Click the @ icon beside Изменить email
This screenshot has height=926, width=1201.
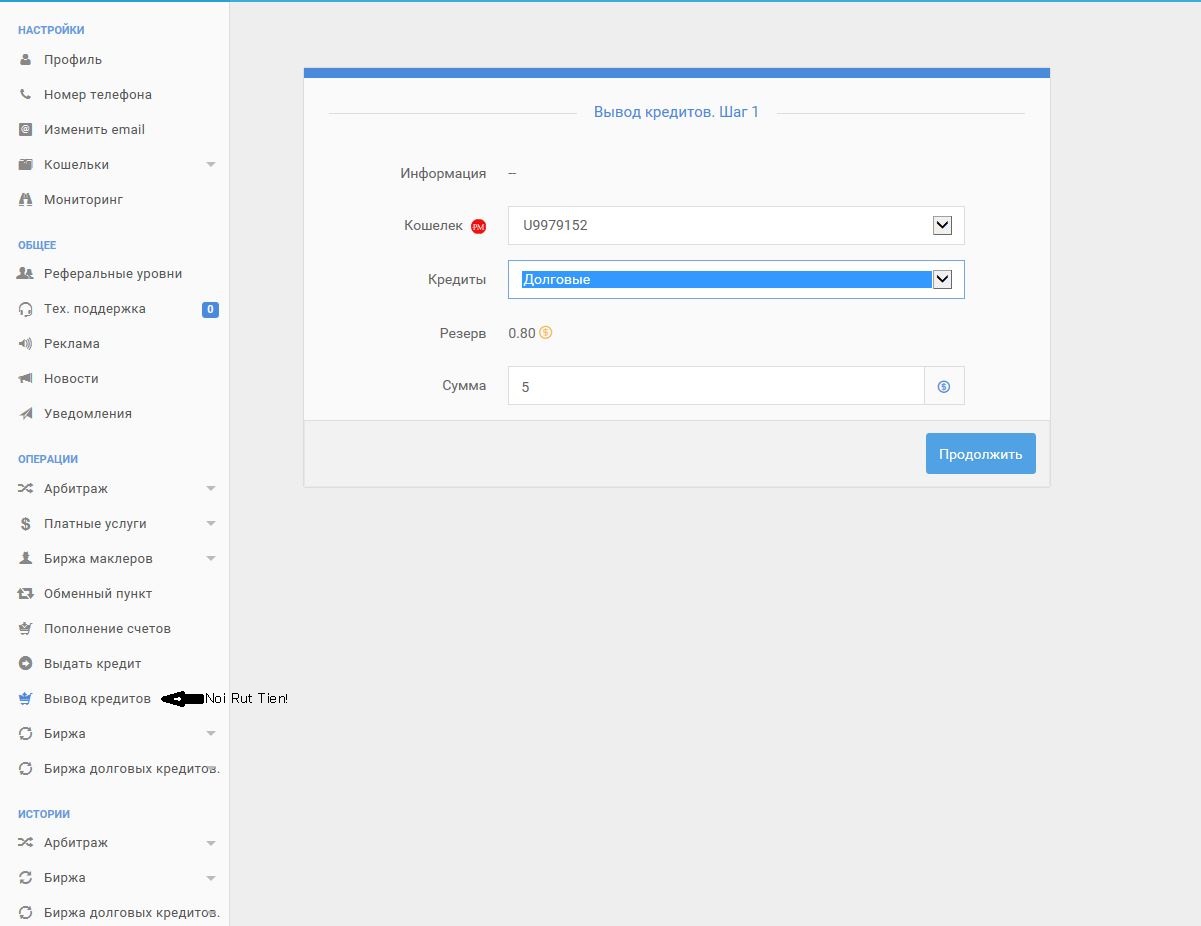[x=26, y=130]
